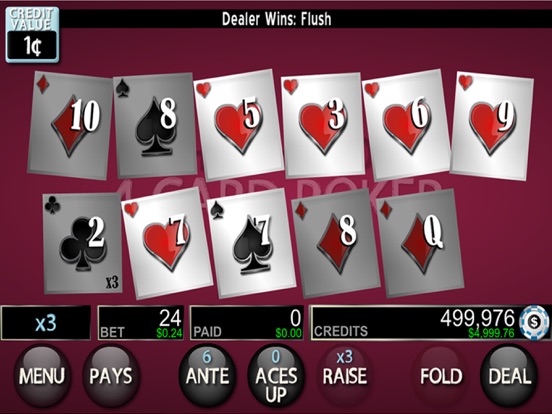Tap the 5 of hearts card
The width and height of the screenshot is (552, 414).
click(x=238, y=125)
